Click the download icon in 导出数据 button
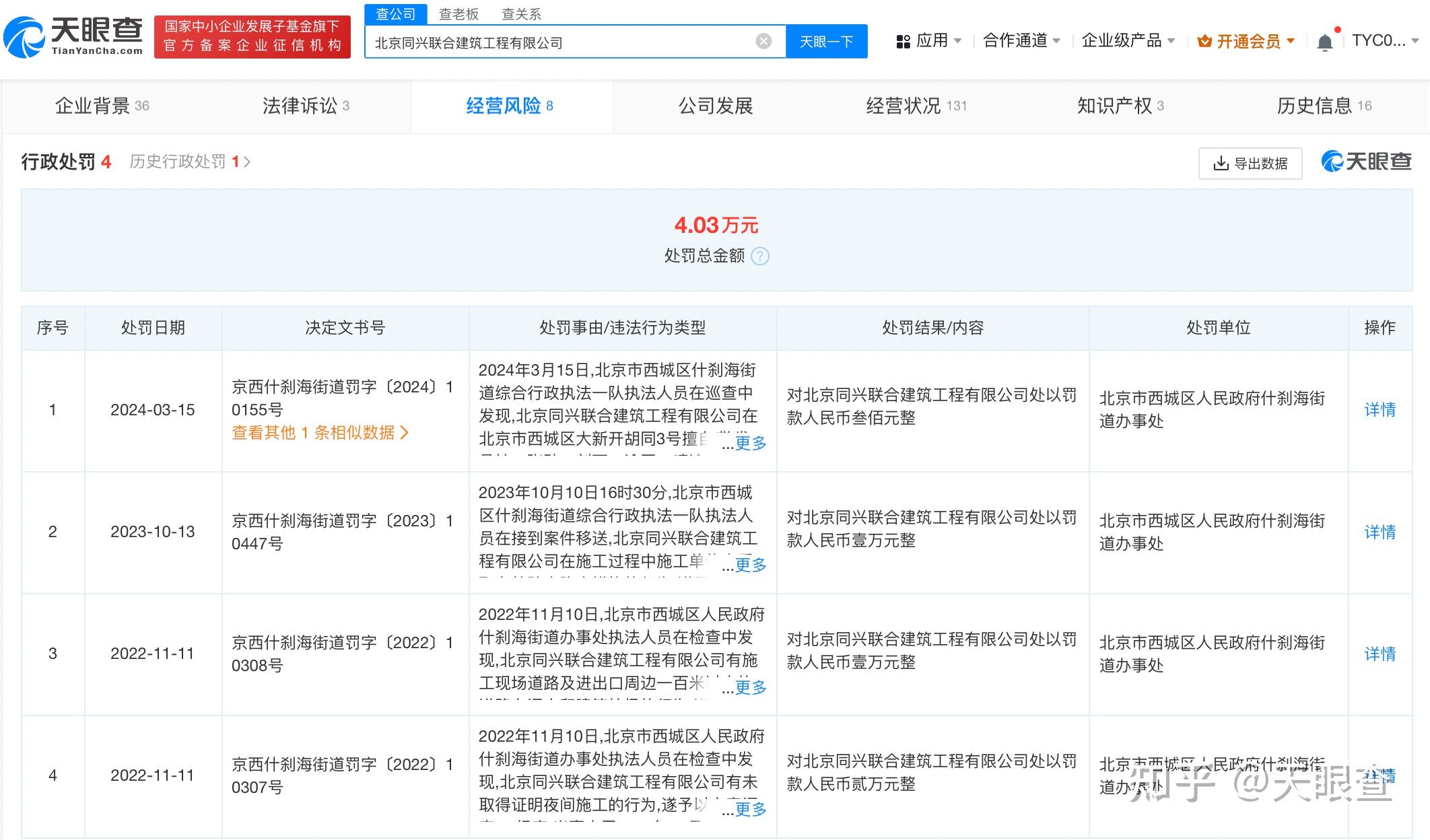This screenshot has height=840, width=1430. 1221,164
